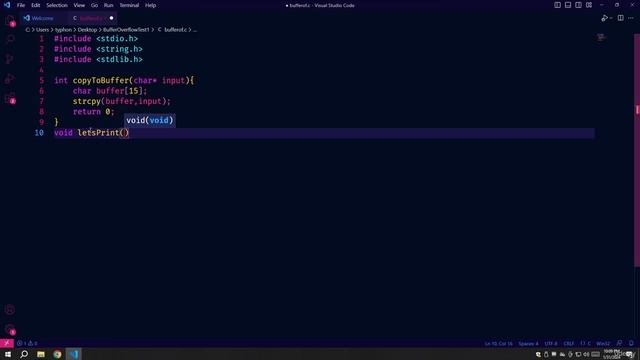Open Customize Layout icon in title bar
Screen dimensions: 640x360
coord(589,5)
